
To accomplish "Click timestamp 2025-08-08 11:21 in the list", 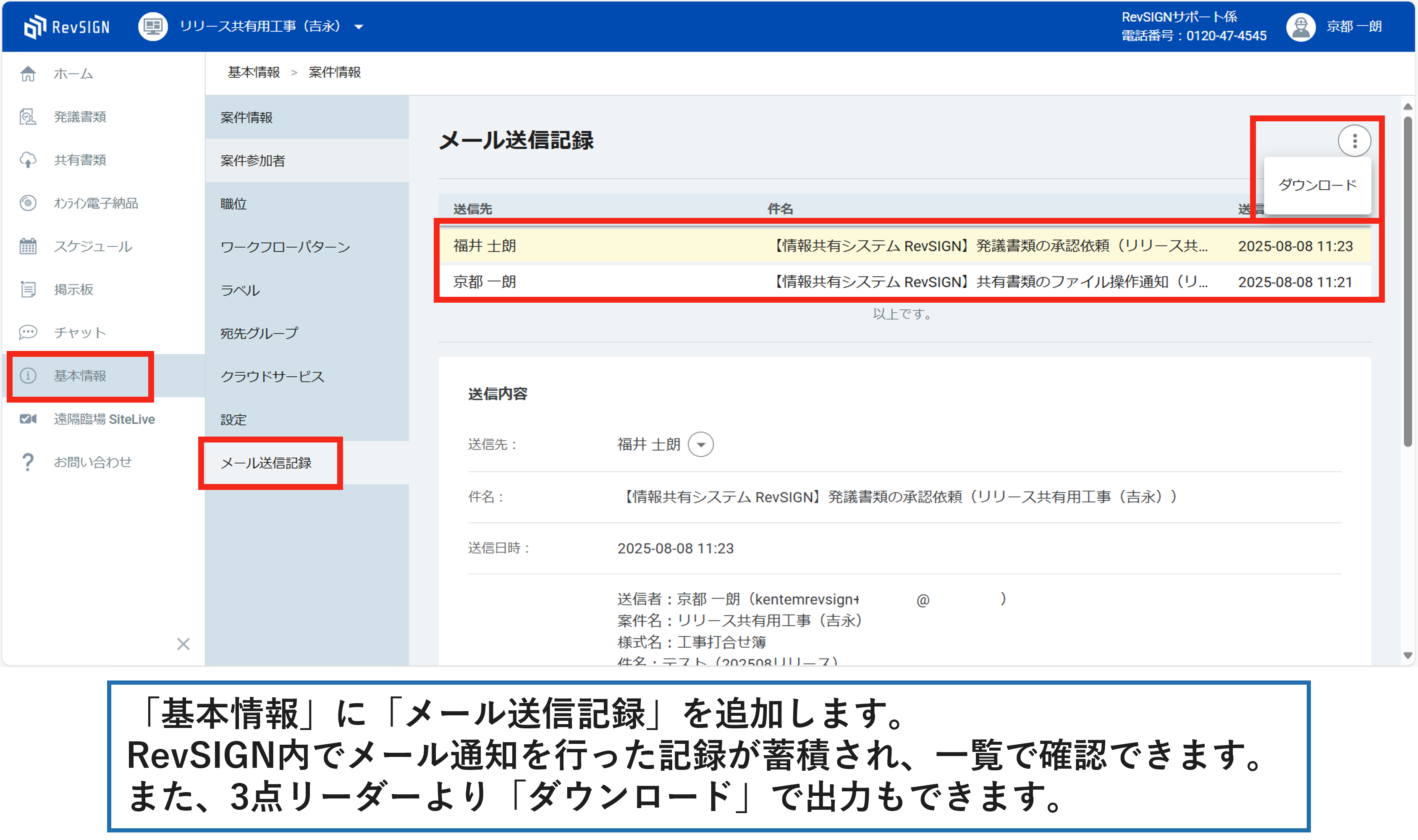I will (1295, 282).
